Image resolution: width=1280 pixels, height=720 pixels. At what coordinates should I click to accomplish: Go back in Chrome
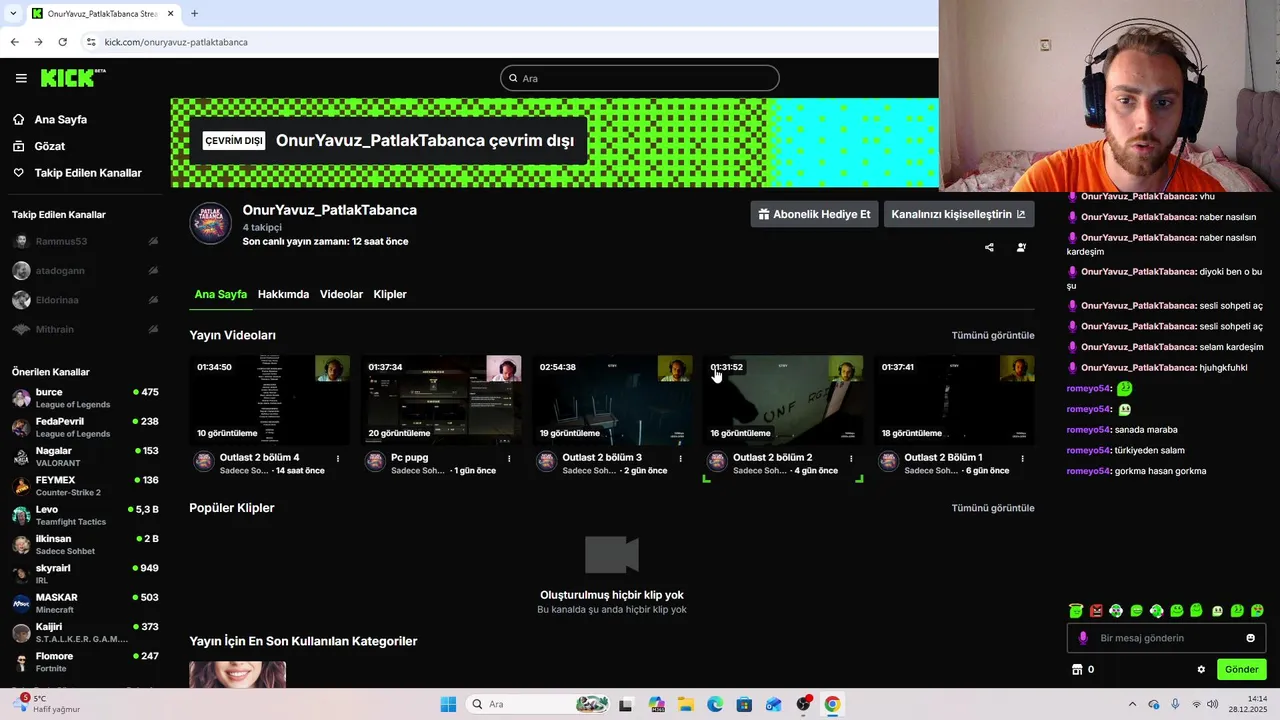coord(14,42)
